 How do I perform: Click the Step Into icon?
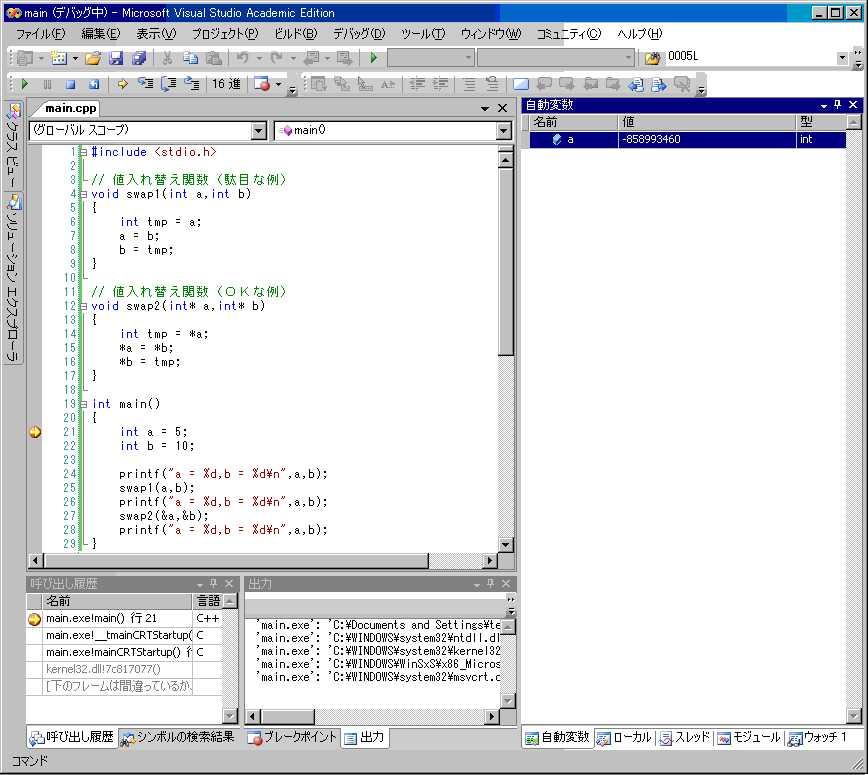(146, 84)
